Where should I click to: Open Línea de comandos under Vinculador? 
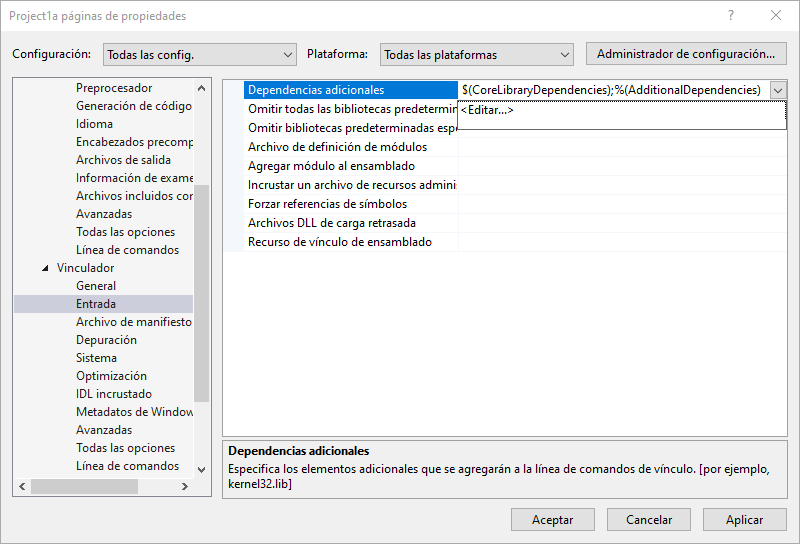pos(128,466)
